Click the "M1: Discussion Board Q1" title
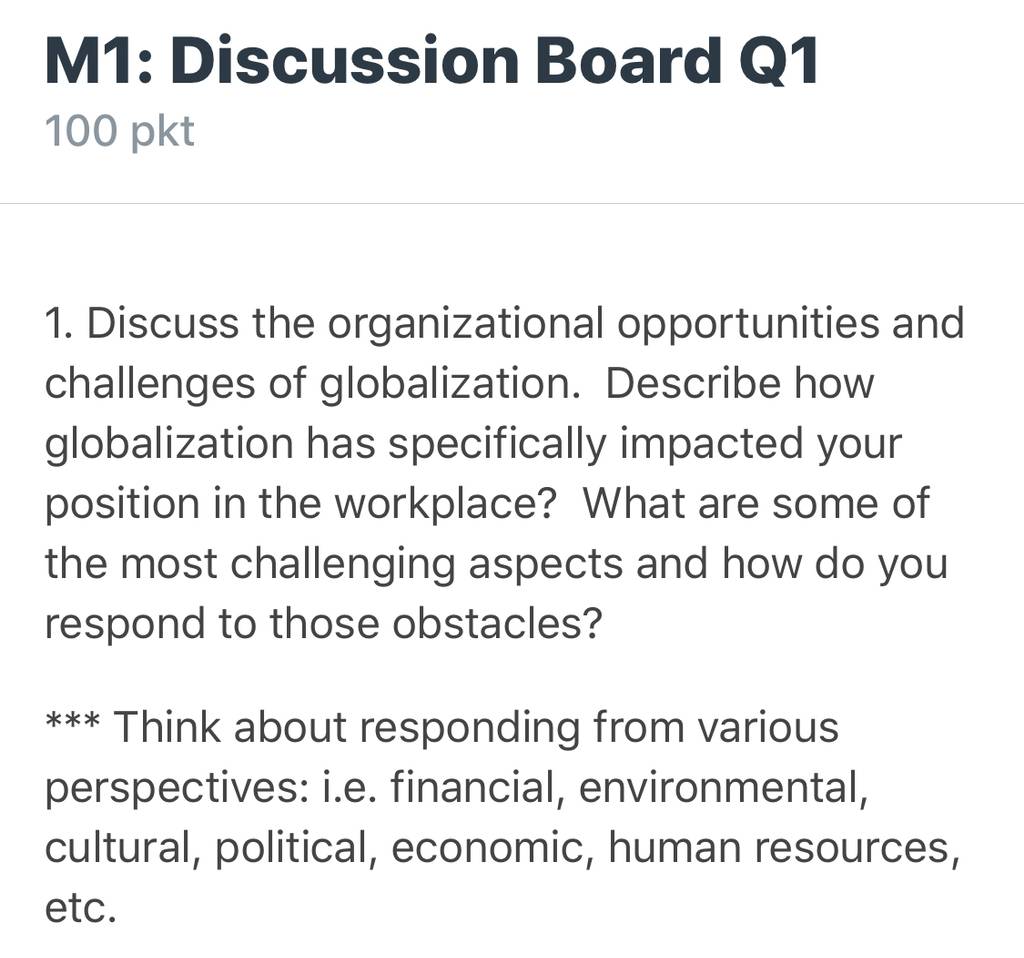 431,61
